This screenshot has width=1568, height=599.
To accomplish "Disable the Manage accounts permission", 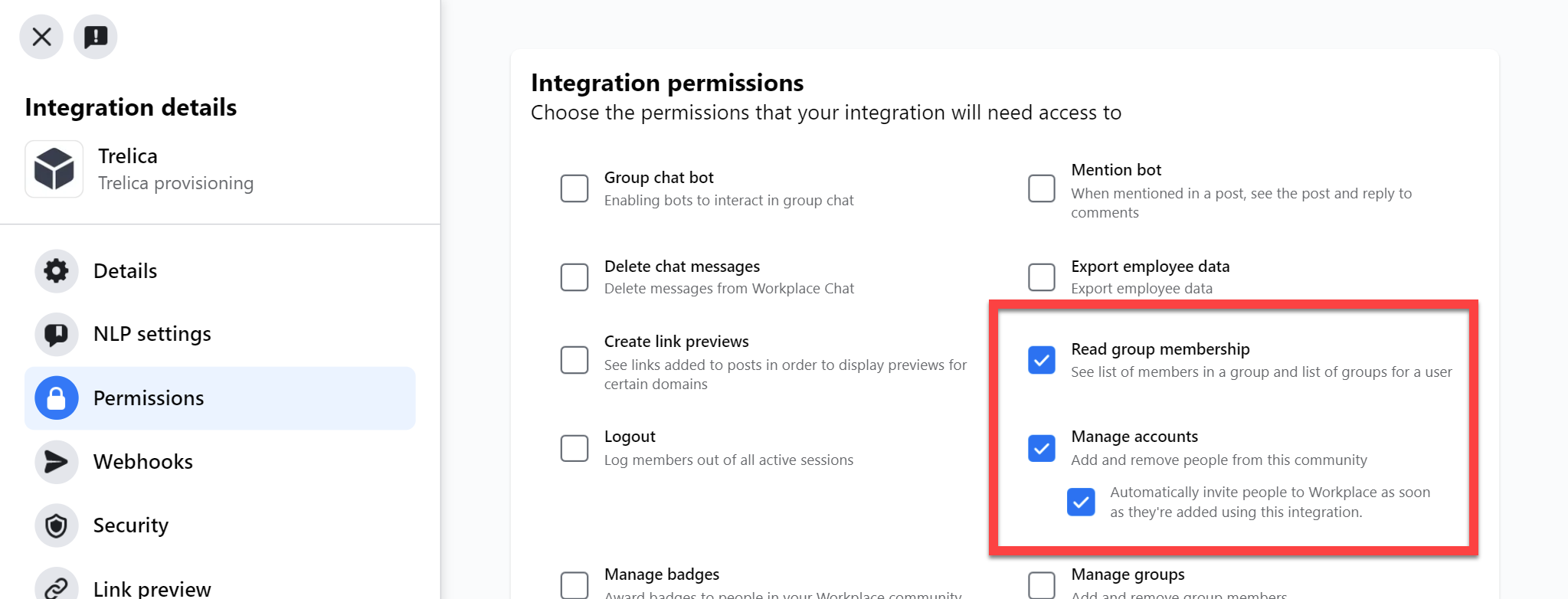I will (1042, 448).
